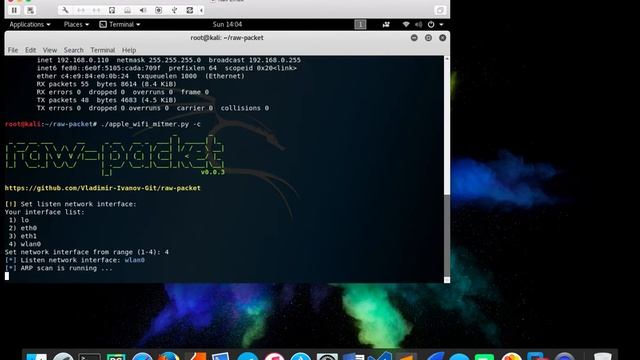Click the TX errors line
640x360 pixels.
pyautogui.click(x=153, y=108)
